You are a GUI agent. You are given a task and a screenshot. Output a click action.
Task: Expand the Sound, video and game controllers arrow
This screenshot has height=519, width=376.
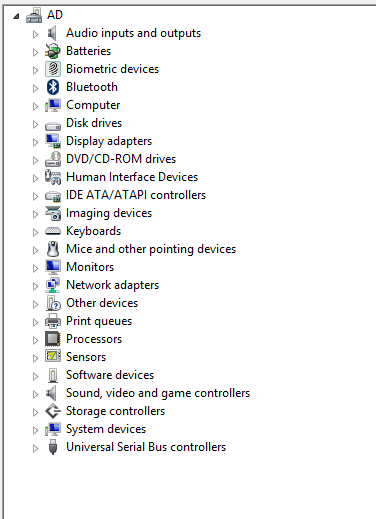35,394
